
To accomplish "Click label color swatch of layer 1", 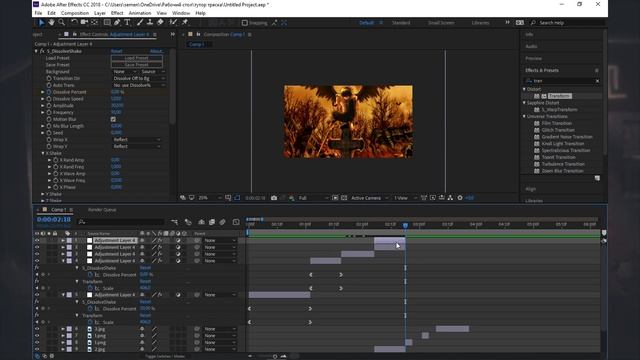I will [x=69, y=240].
